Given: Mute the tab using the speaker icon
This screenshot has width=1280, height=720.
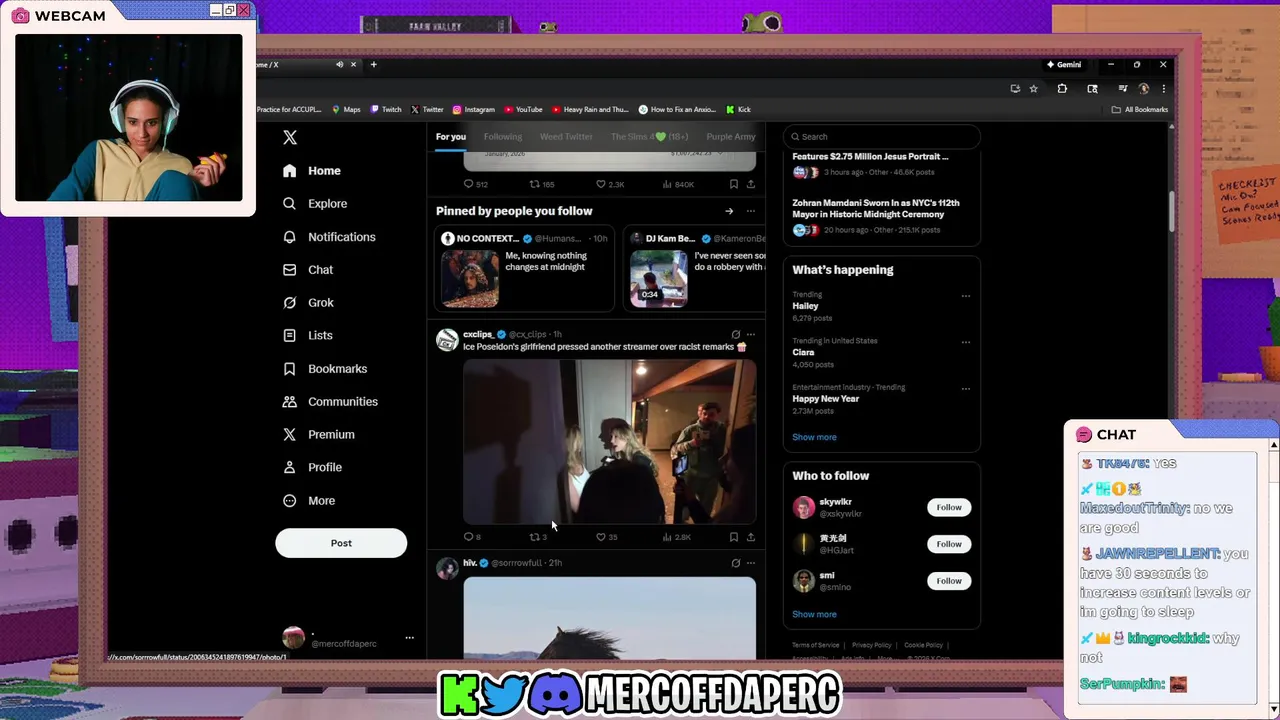Looking at the screenshot, I should tap(339, 65).
